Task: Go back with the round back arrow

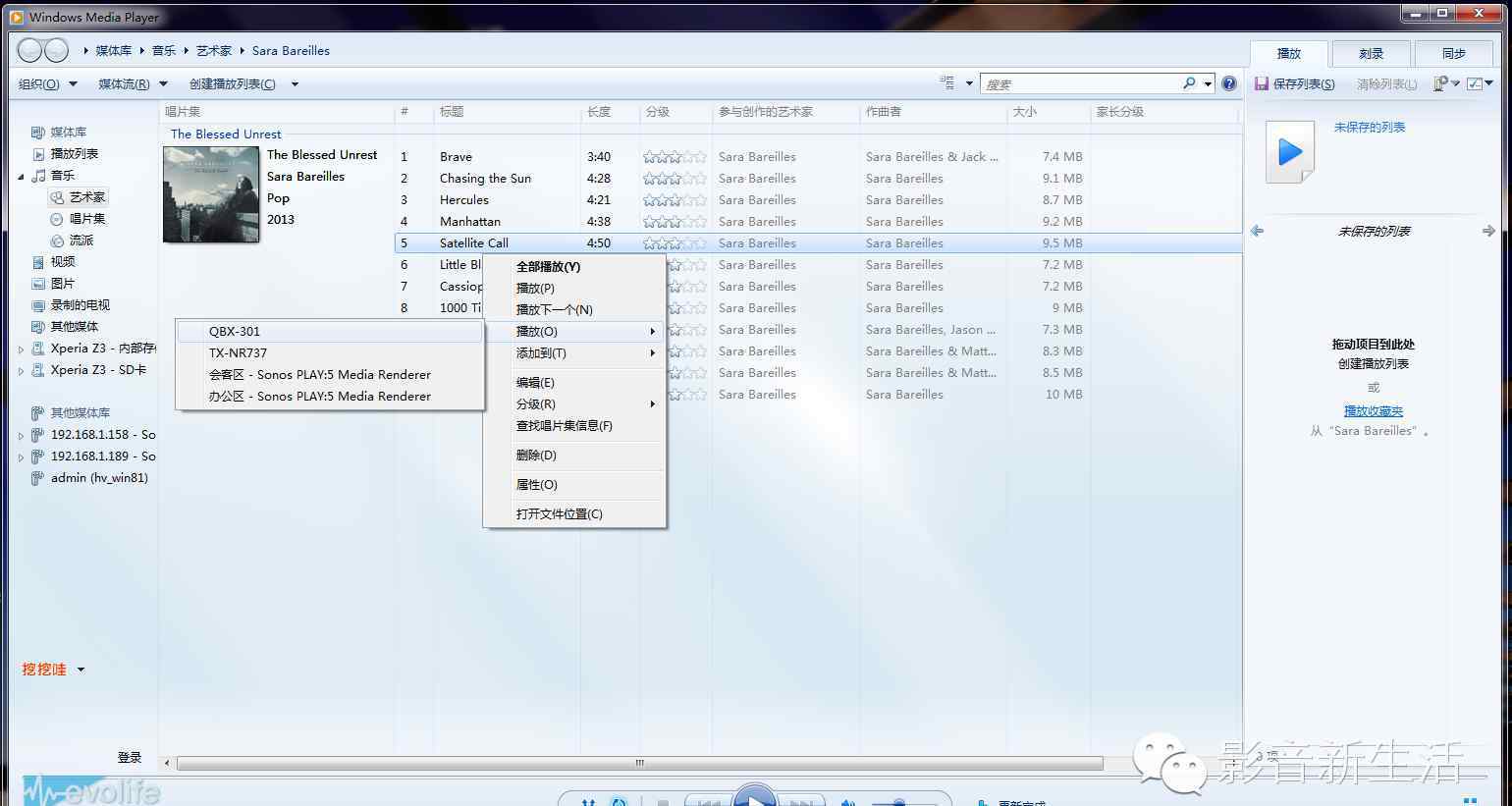Action: coord(30,50)
